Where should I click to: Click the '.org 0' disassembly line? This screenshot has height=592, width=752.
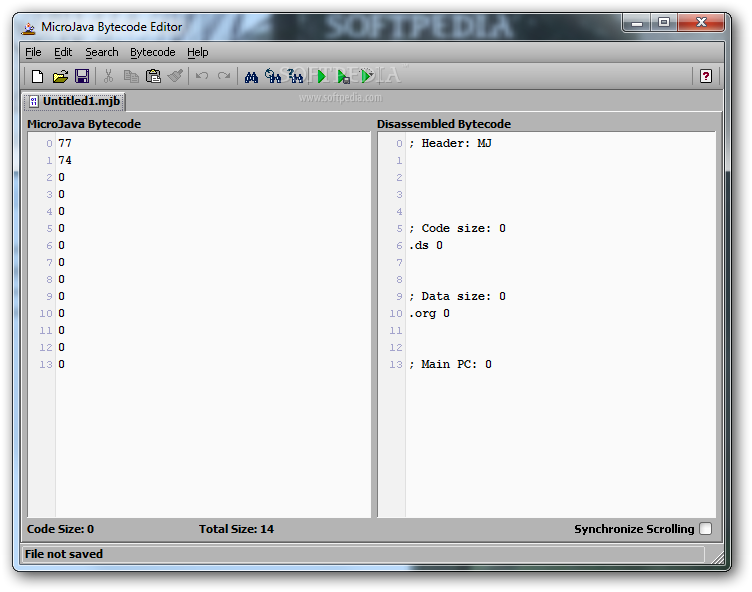[429, 313]
